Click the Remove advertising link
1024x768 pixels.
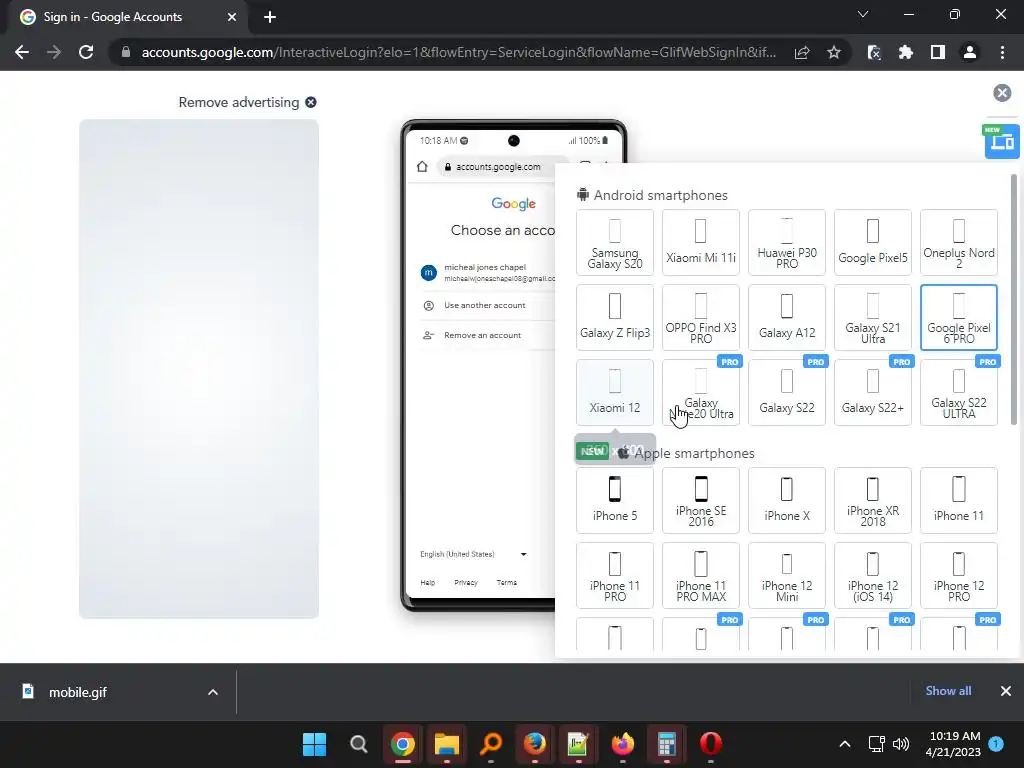point(247,103)
